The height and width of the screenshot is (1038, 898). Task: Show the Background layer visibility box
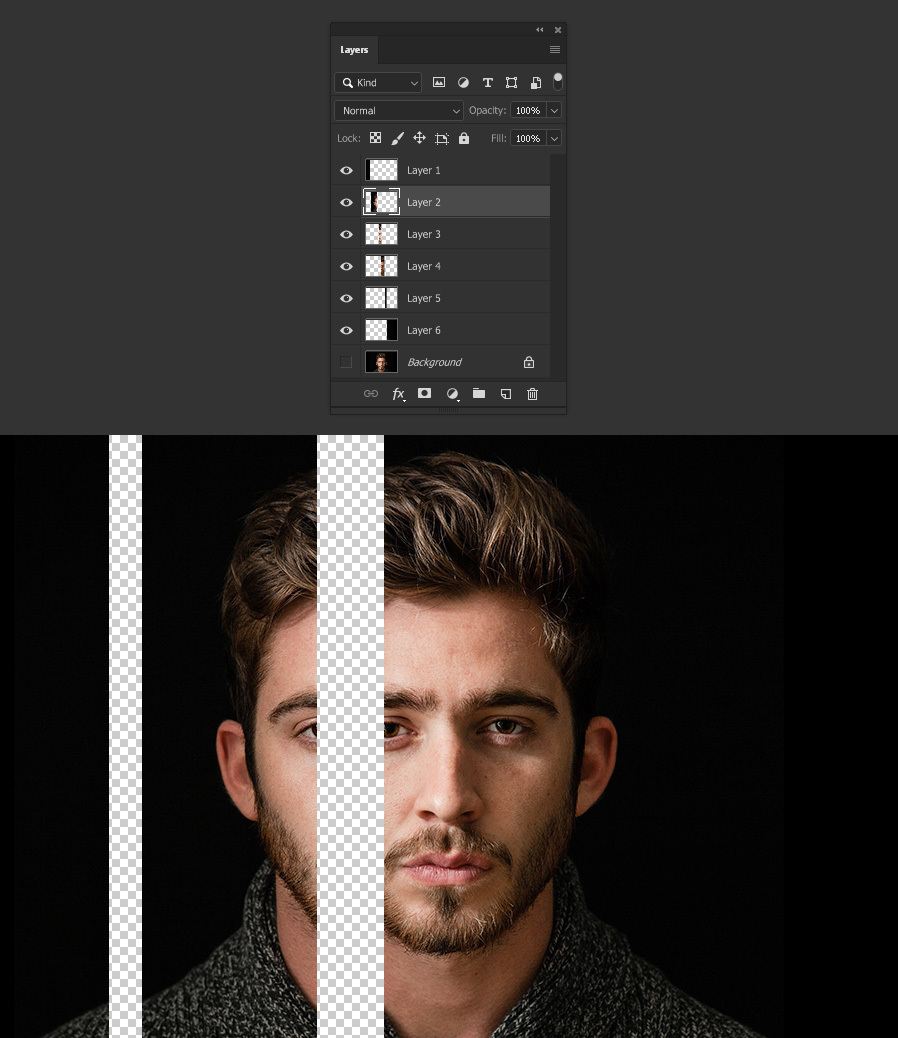pyautogui.click(x=345, y=361)
